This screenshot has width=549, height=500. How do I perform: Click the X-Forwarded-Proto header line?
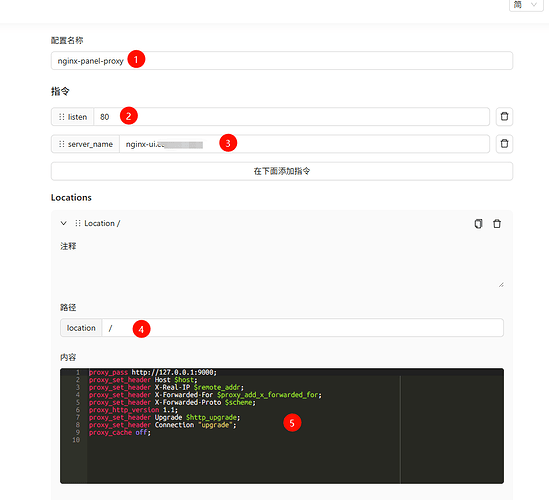coord(172,402)
